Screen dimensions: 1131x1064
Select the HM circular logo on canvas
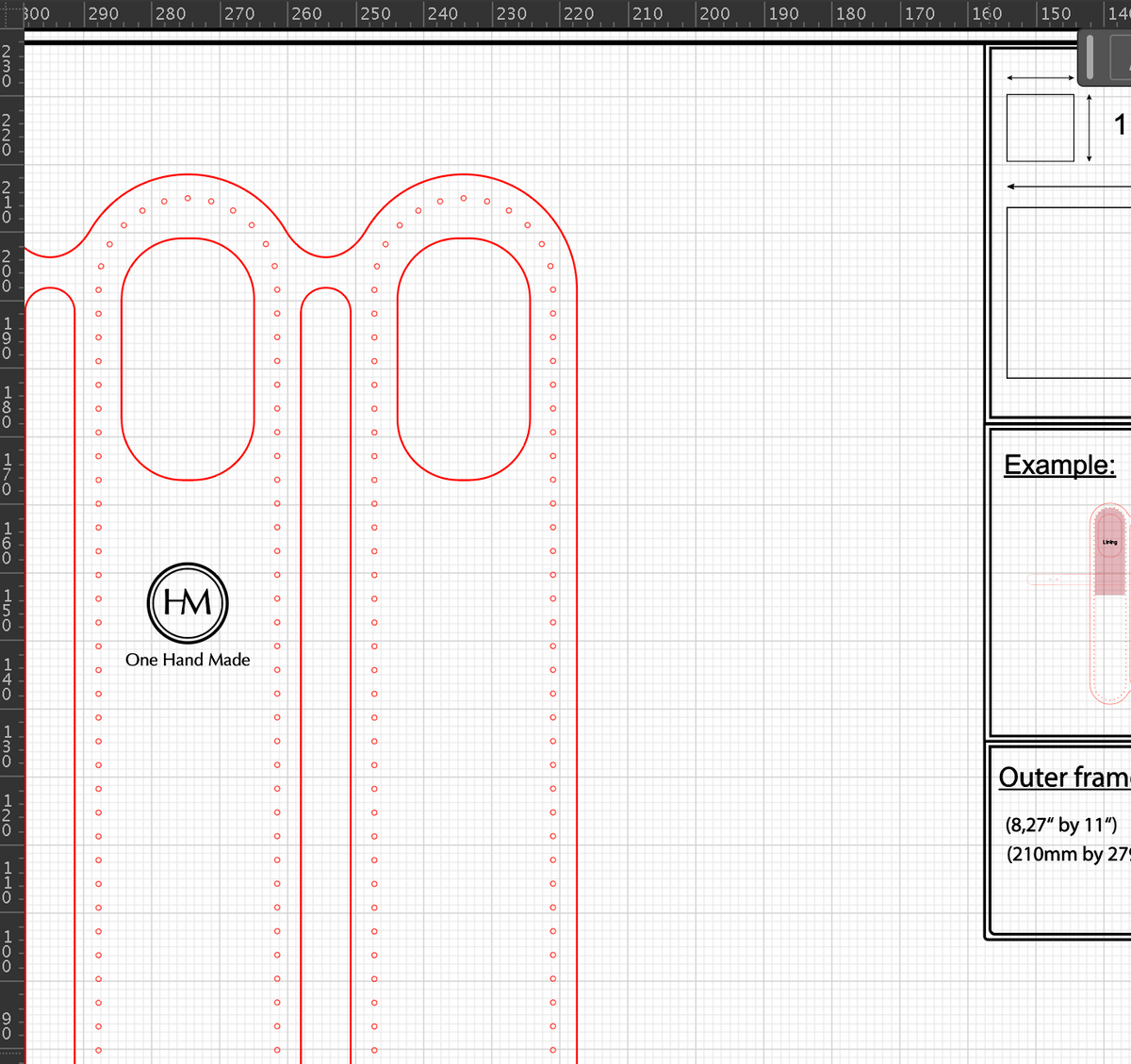pyautogui.click(x=188, y=603)
